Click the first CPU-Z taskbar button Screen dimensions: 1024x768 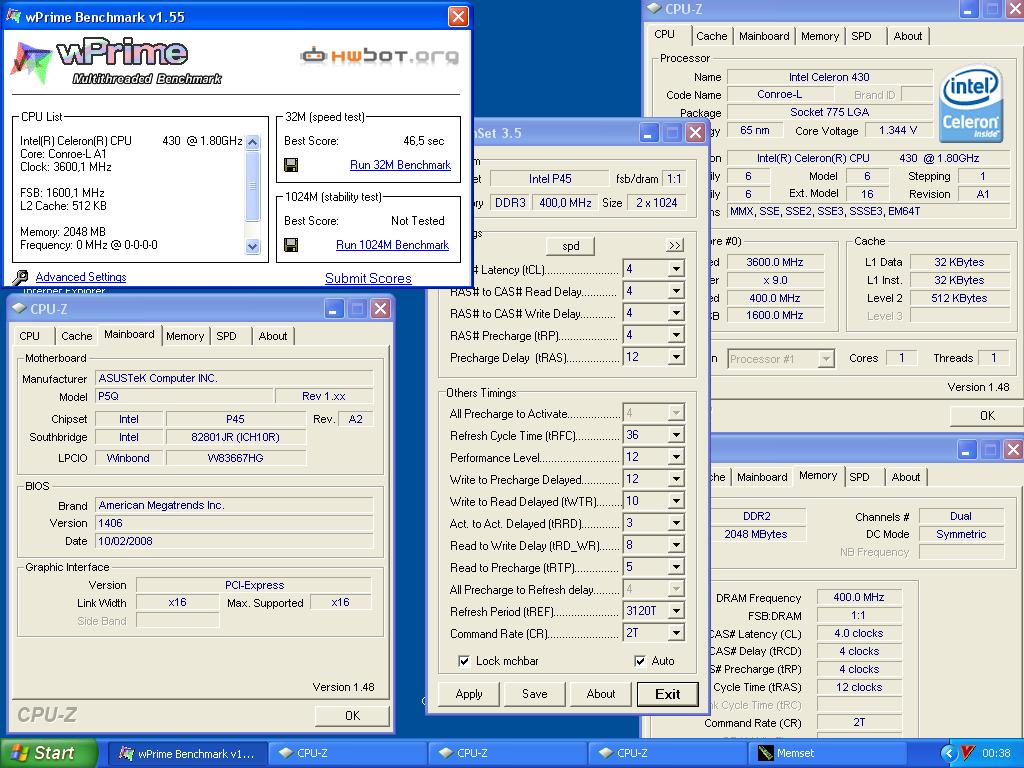(x=348, y=753)
